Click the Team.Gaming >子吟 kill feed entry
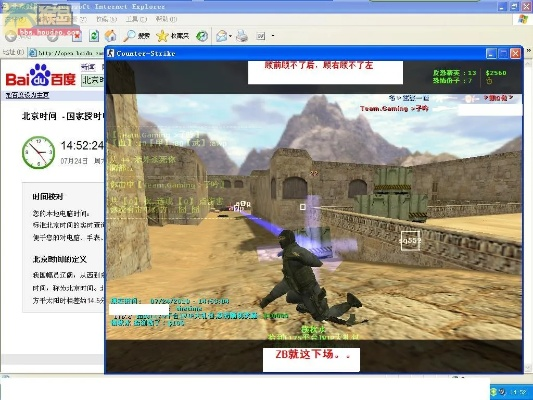 394,108
